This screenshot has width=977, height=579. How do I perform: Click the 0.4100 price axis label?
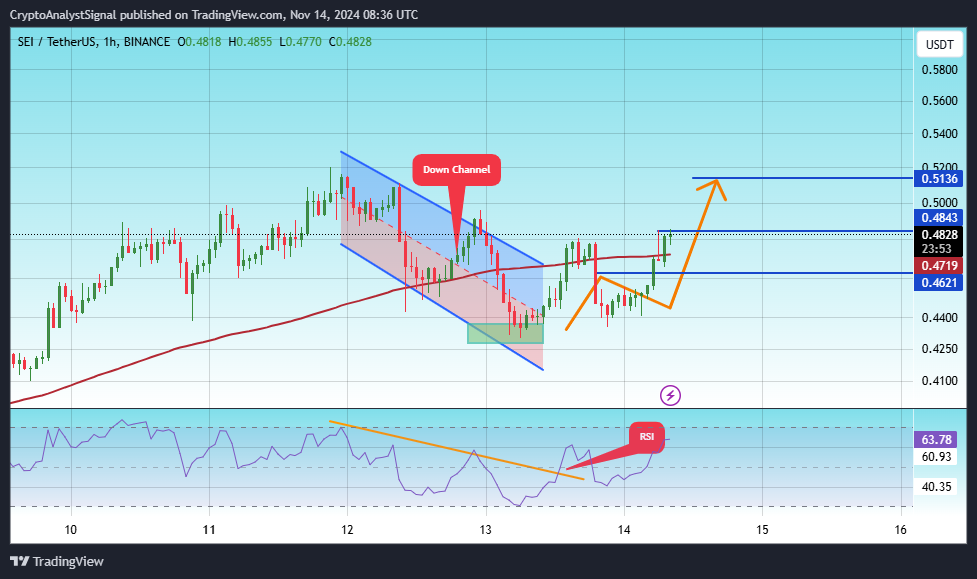(940, 381)
